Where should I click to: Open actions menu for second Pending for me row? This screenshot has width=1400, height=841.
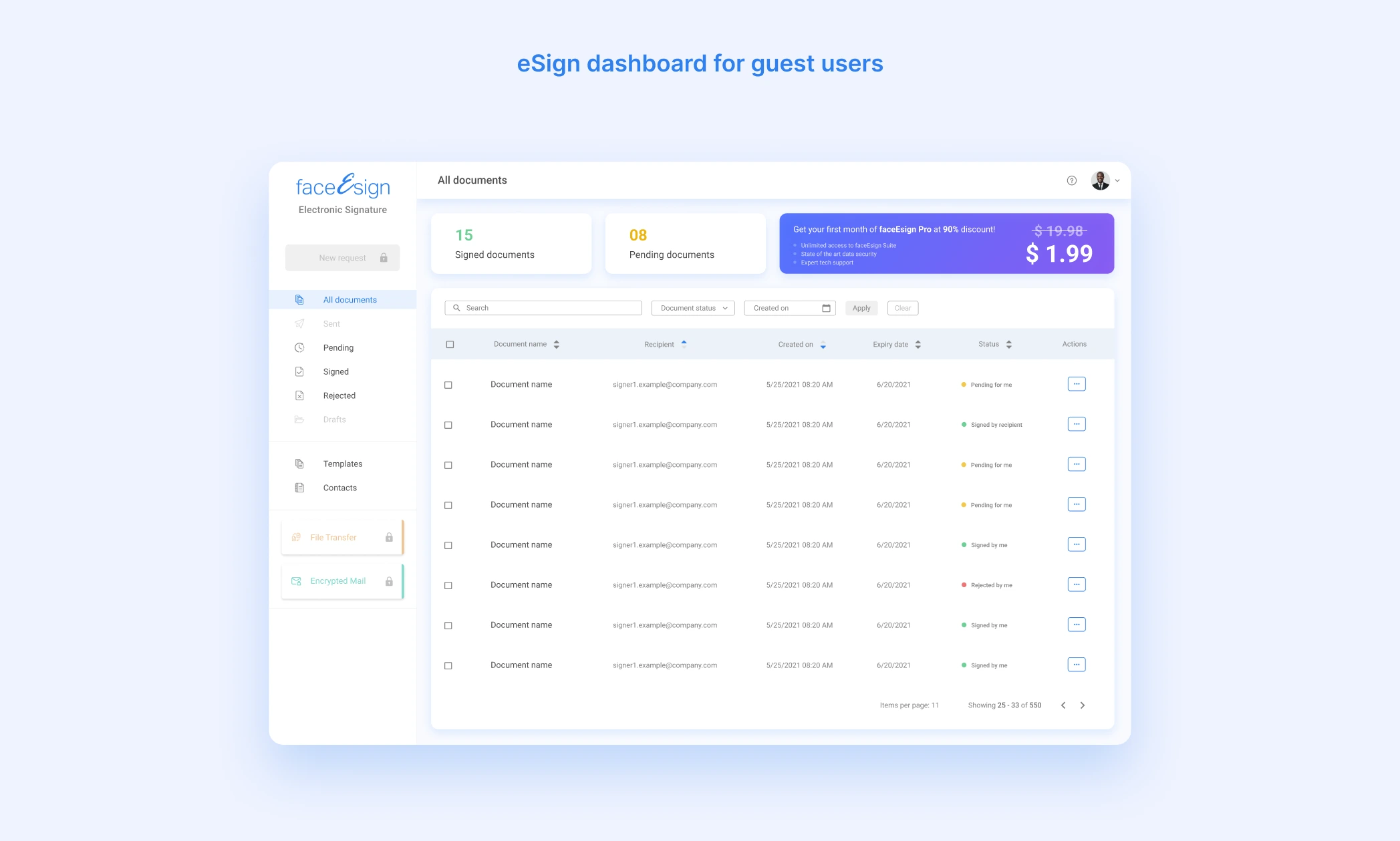tap(1077, 464)
